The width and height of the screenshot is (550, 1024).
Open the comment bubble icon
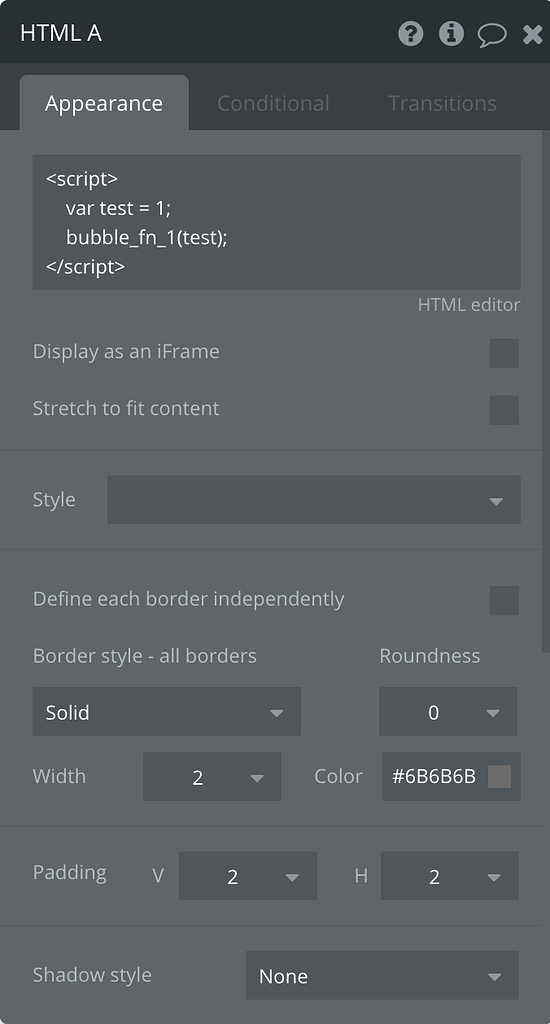tap(492, 35)
